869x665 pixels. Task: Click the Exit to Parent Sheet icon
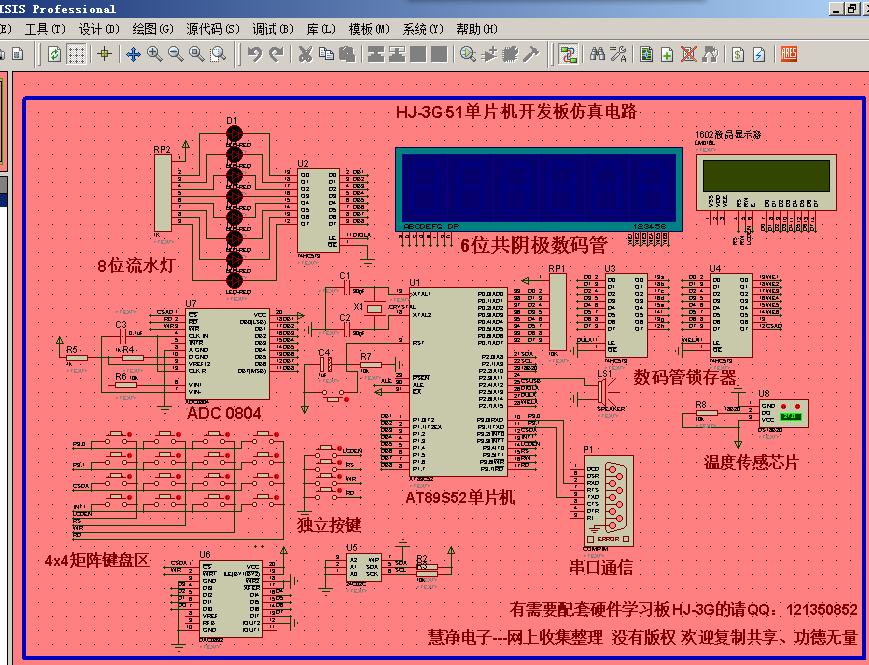pos(710,54)
